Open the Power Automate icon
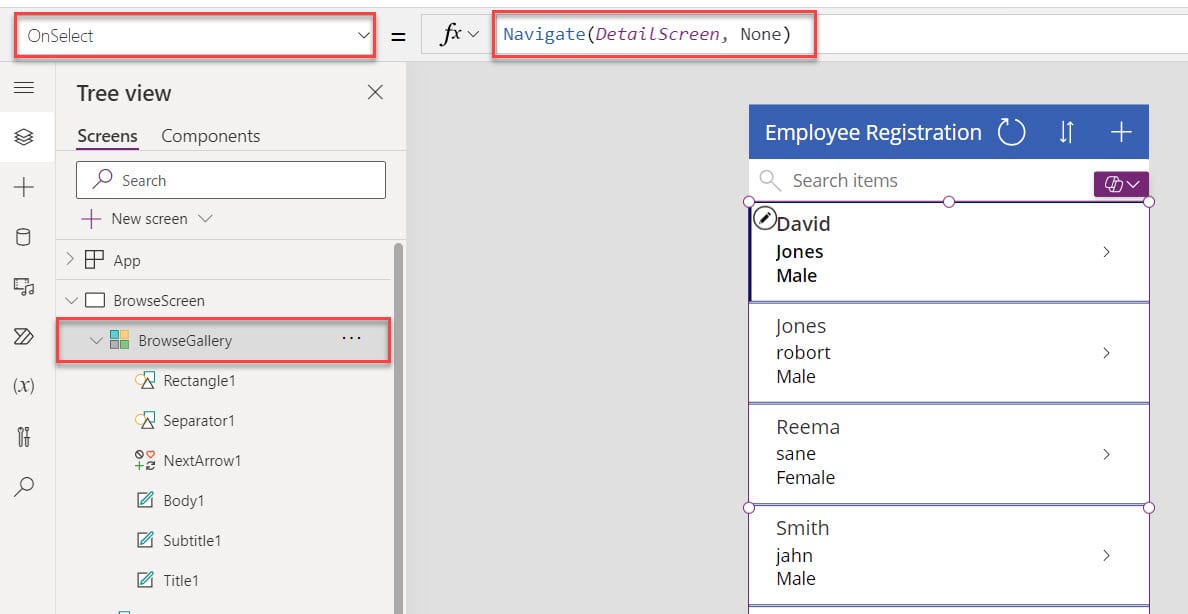The width and height of the screenshot is (1188, 614). [x=24, y=337]
